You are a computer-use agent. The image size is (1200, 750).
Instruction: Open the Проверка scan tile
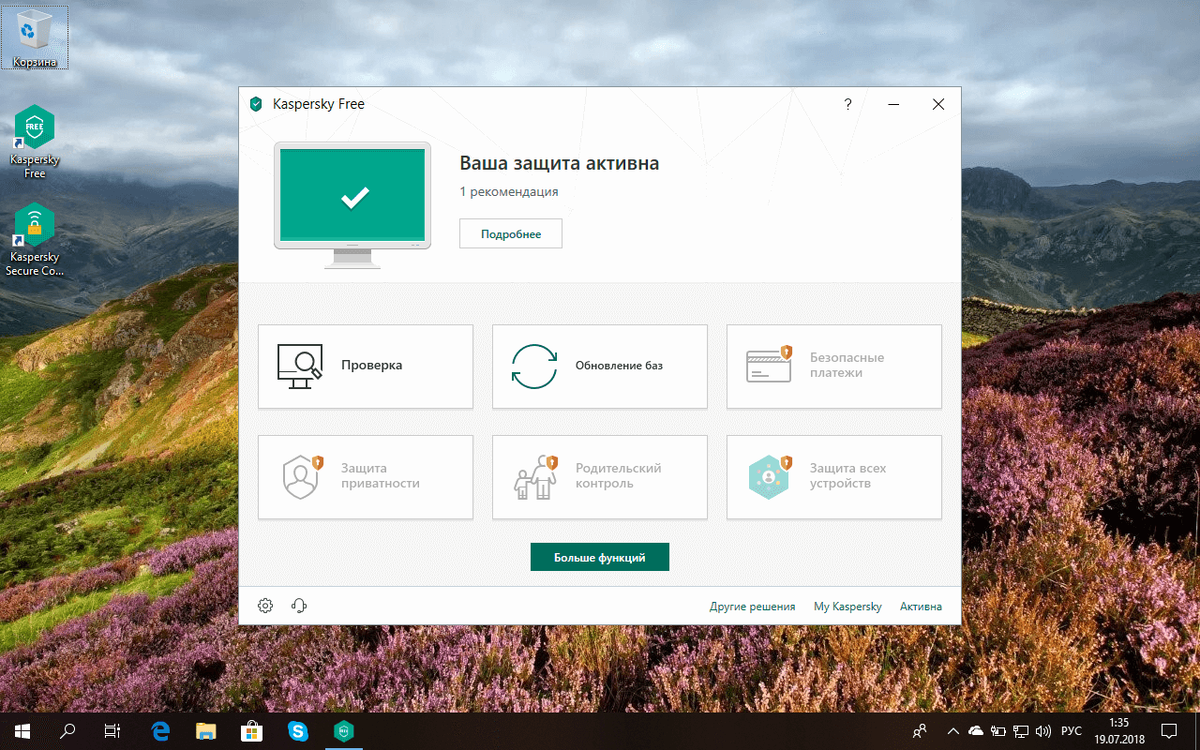[x=365, y=366]
